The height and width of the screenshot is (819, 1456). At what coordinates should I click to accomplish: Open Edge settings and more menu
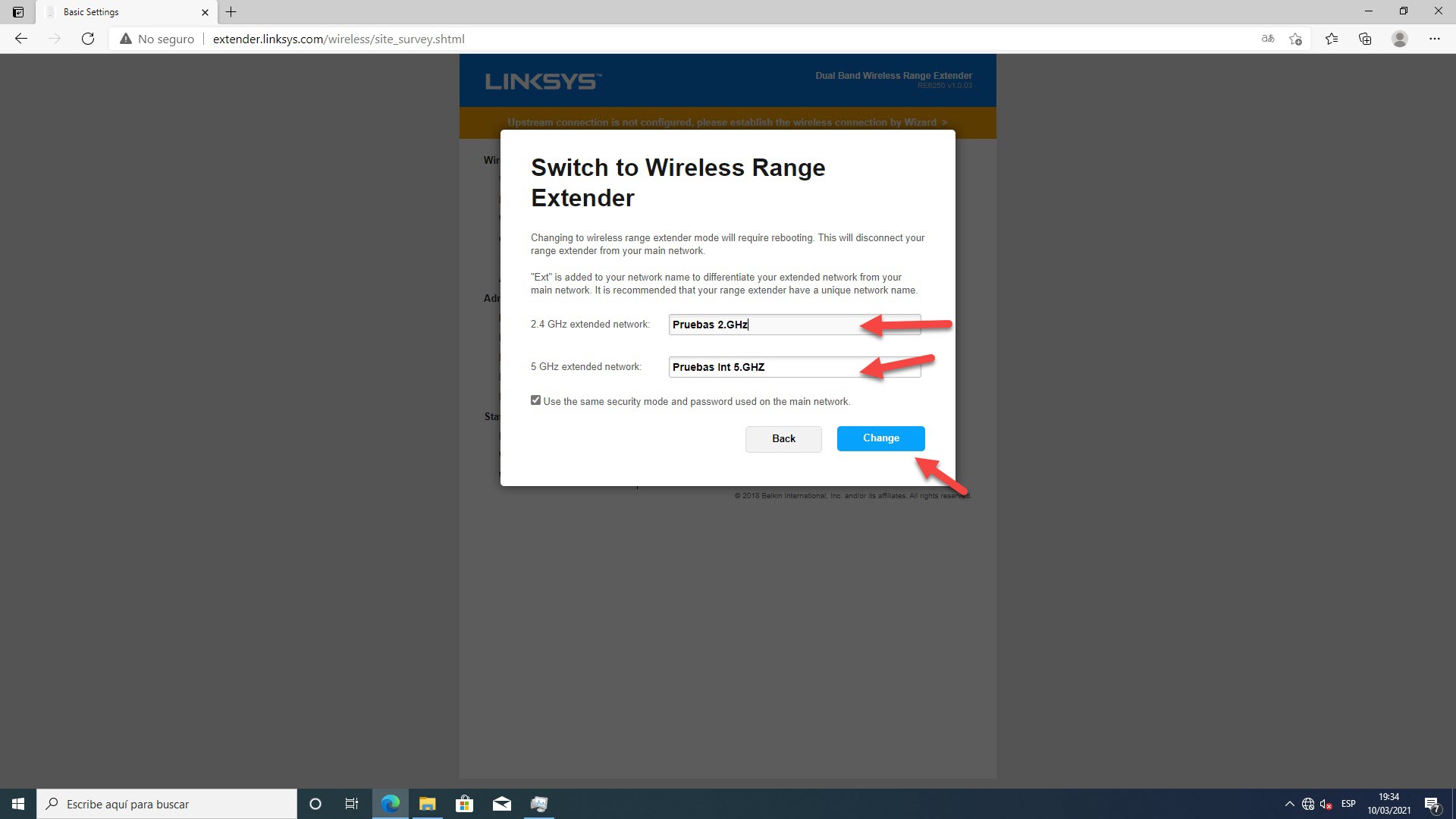click(1434, 39)
